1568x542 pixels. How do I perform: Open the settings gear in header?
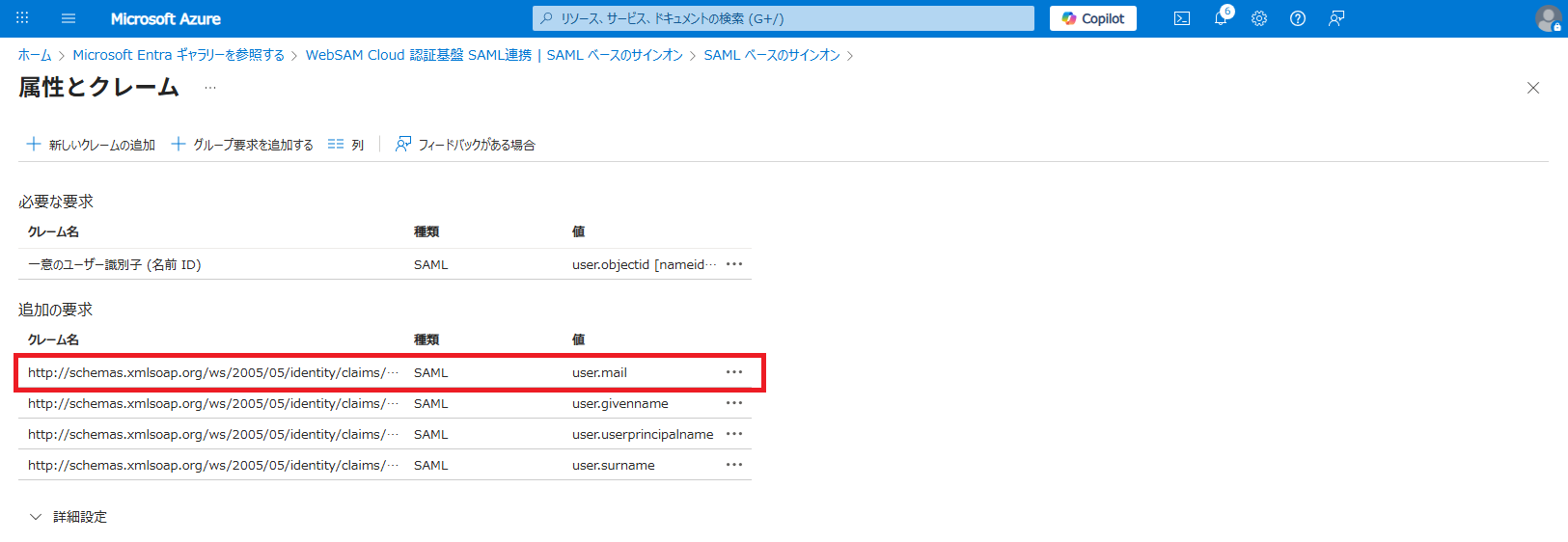point(1259,18)
